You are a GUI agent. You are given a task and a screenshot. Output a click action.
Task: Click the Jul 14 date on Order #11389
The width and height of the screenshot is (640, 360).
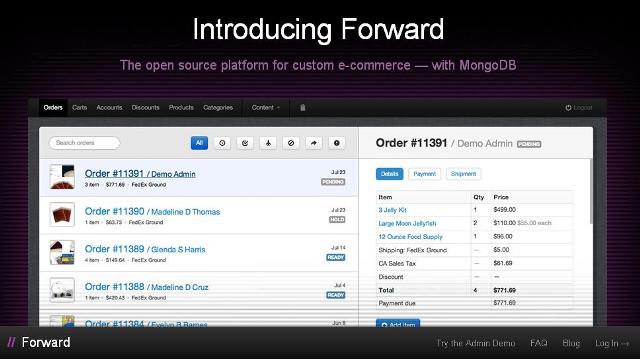coord(338,248)
